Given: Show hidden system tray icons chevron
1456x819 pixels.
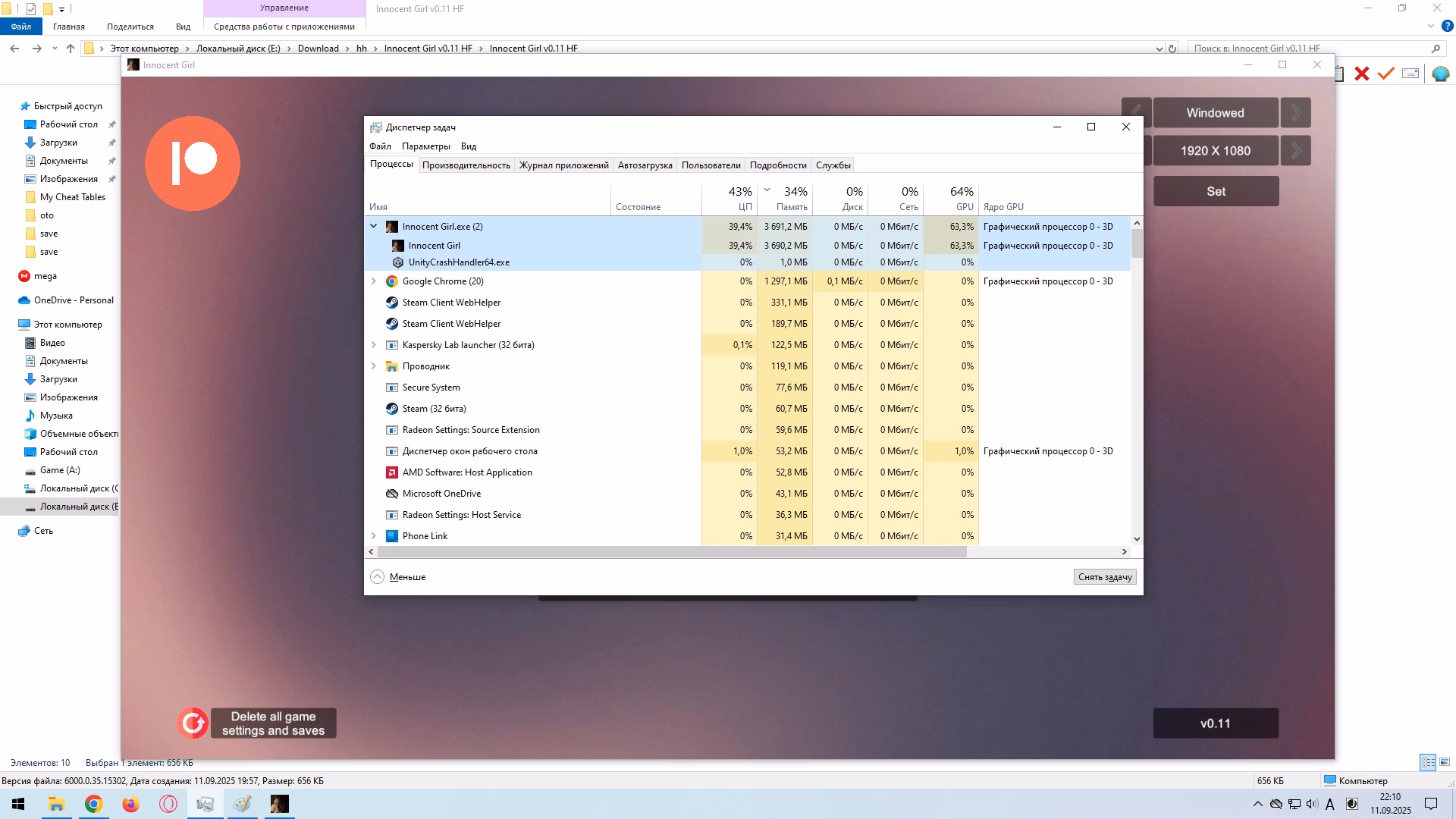Looking at the screenshot, I should tap(1257, 804).
